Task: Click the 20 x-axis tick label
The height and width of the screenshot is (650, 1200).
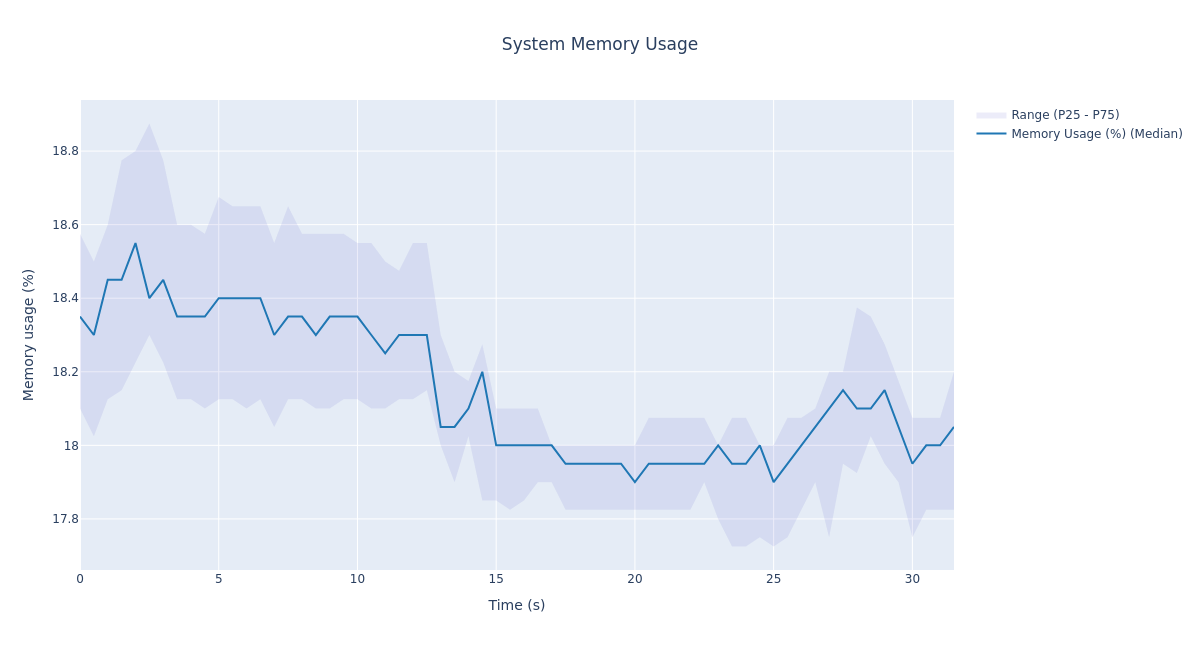Action: [634, 579]
